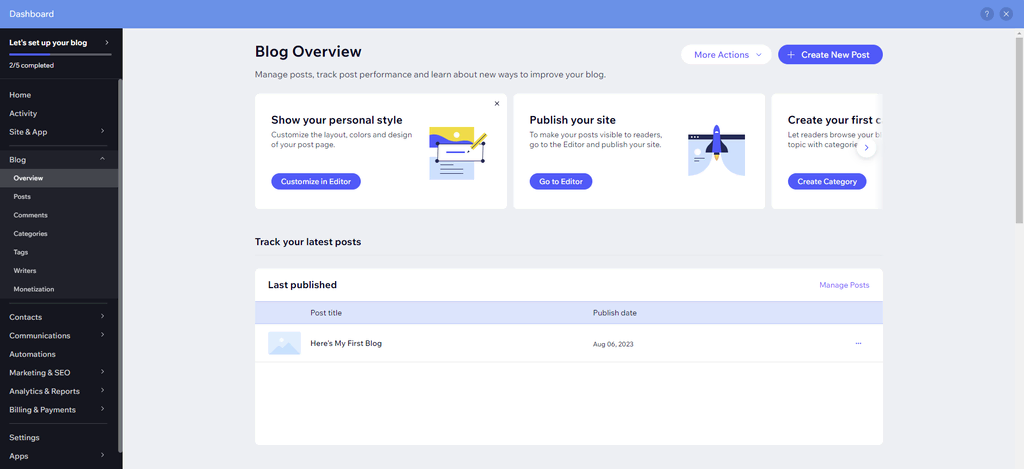Go to Comments in the sidebar

pyautogui.click(x=30, y=215)
